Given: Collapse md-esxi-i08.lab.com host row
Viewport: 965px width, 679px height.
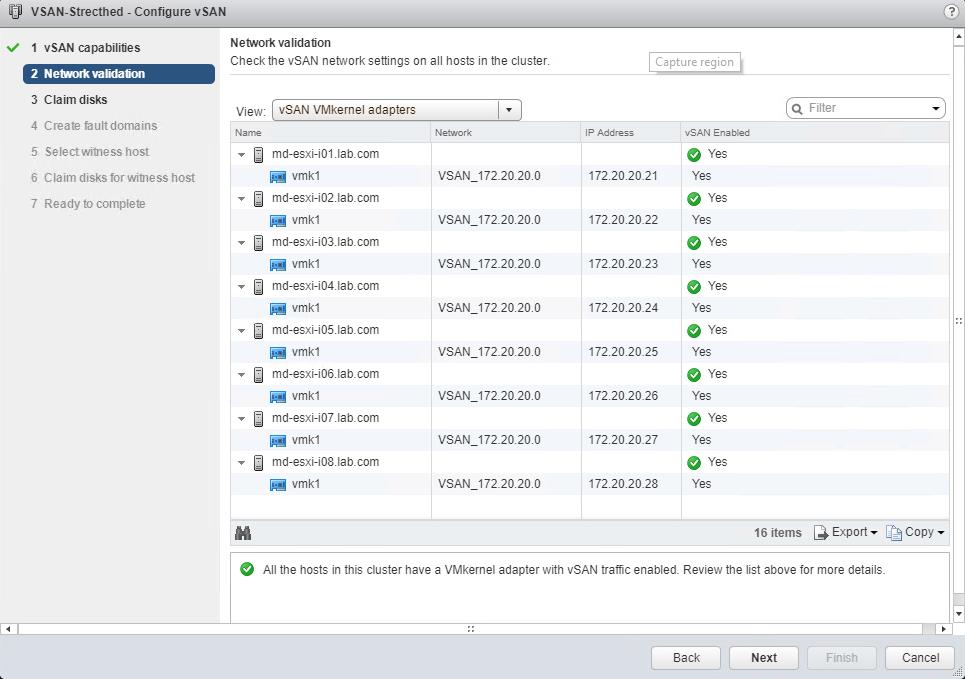Looking at the screenshot, I should [241, 463].
